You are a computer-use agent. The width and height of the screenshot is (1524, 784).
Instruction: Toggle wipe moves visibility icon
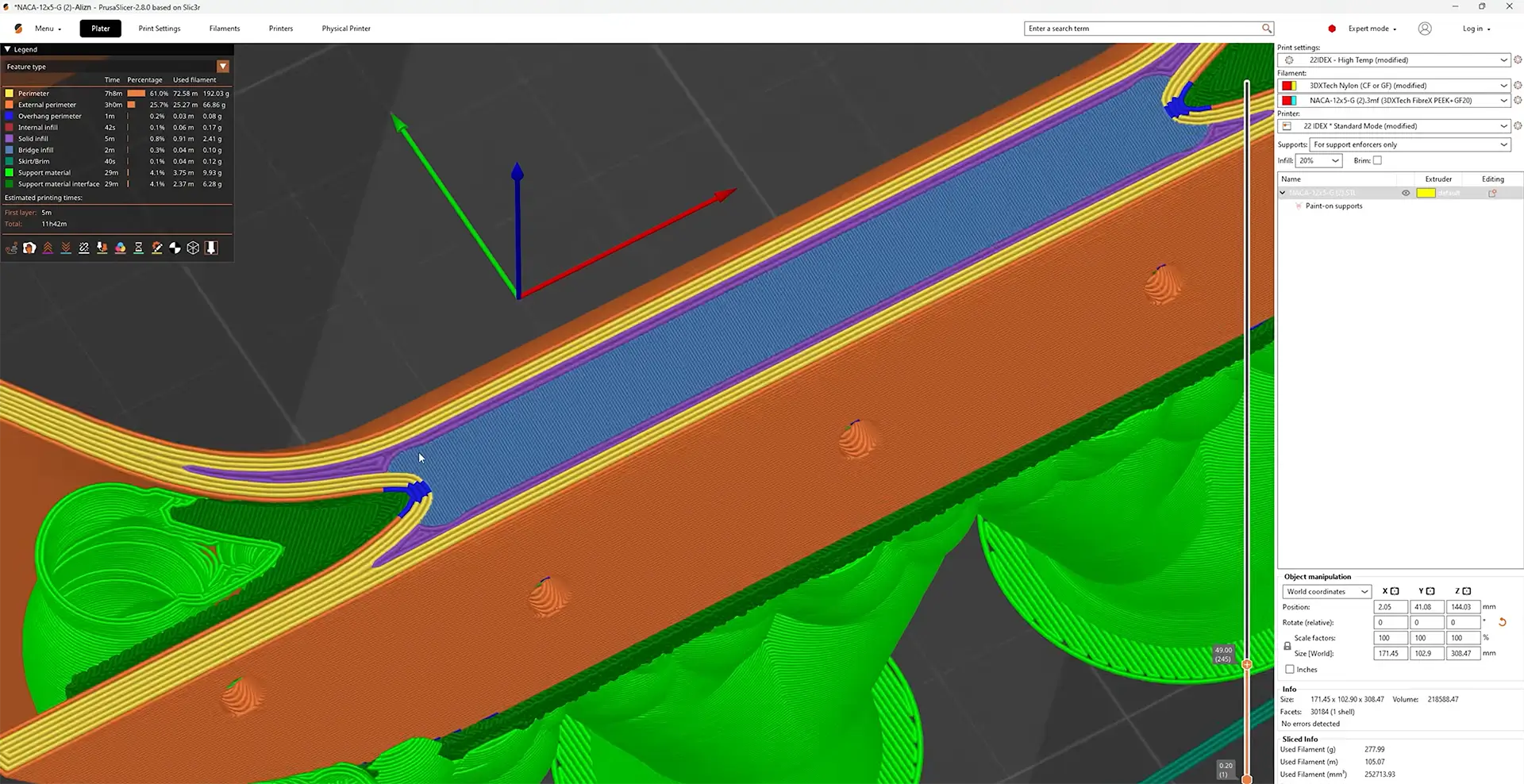coord(29,248)
